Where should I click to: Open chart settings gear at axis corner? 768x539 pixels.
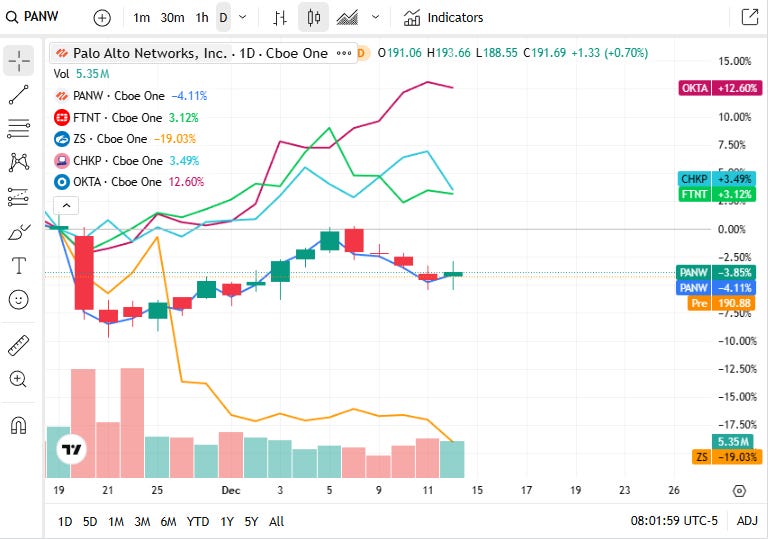(739, 490)
